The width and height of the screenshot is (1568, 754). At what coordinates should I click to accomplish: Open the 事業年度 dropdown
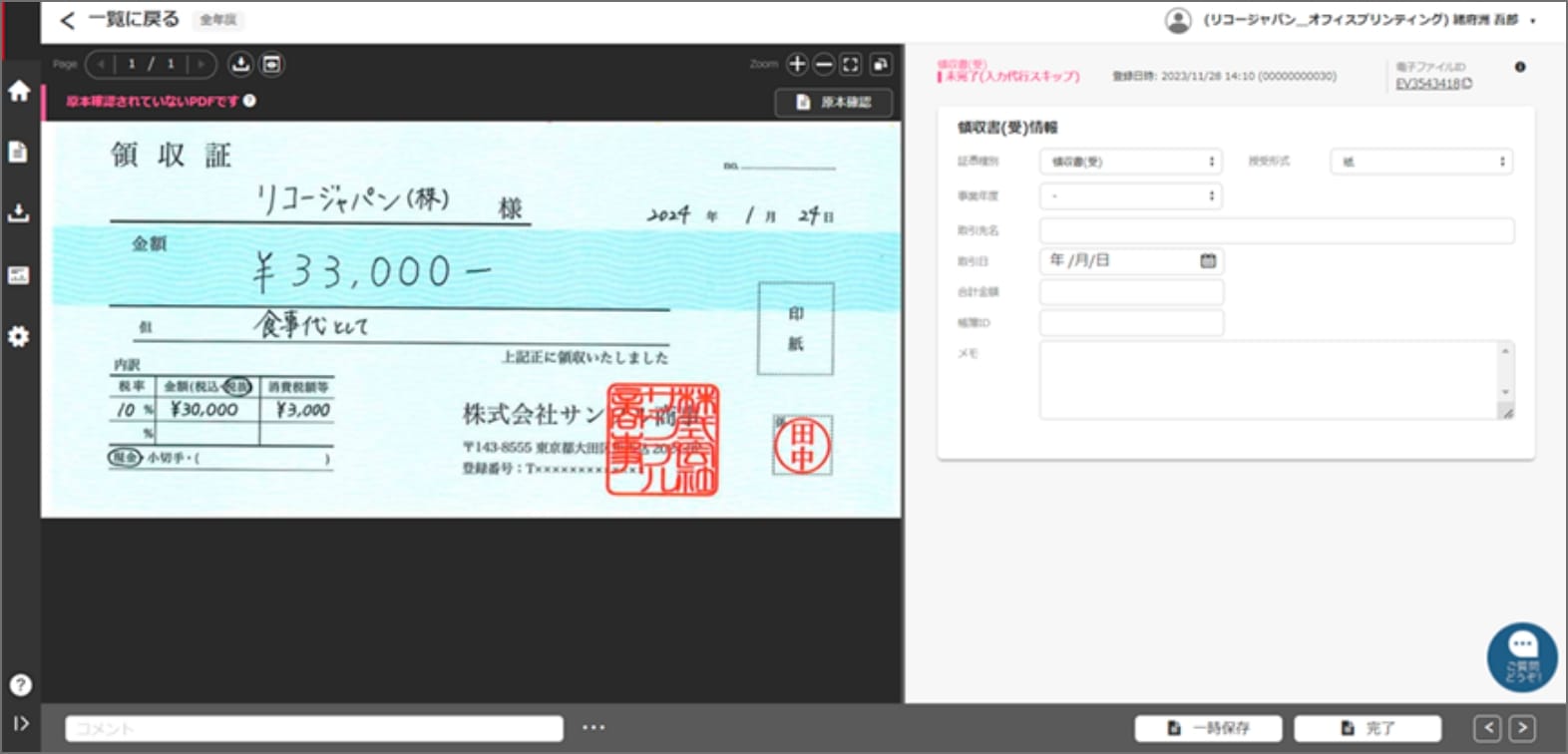[1131, 196]
